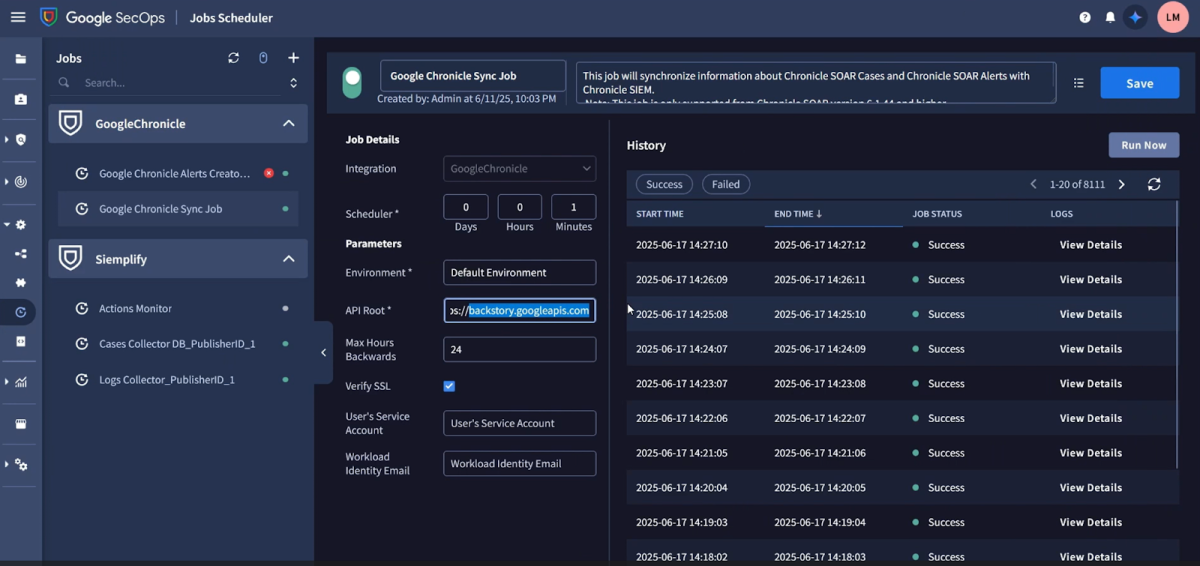Viewport: 1200px width, 566px height.
Task: Refresh the Jobs list
Action: point(234,58)
